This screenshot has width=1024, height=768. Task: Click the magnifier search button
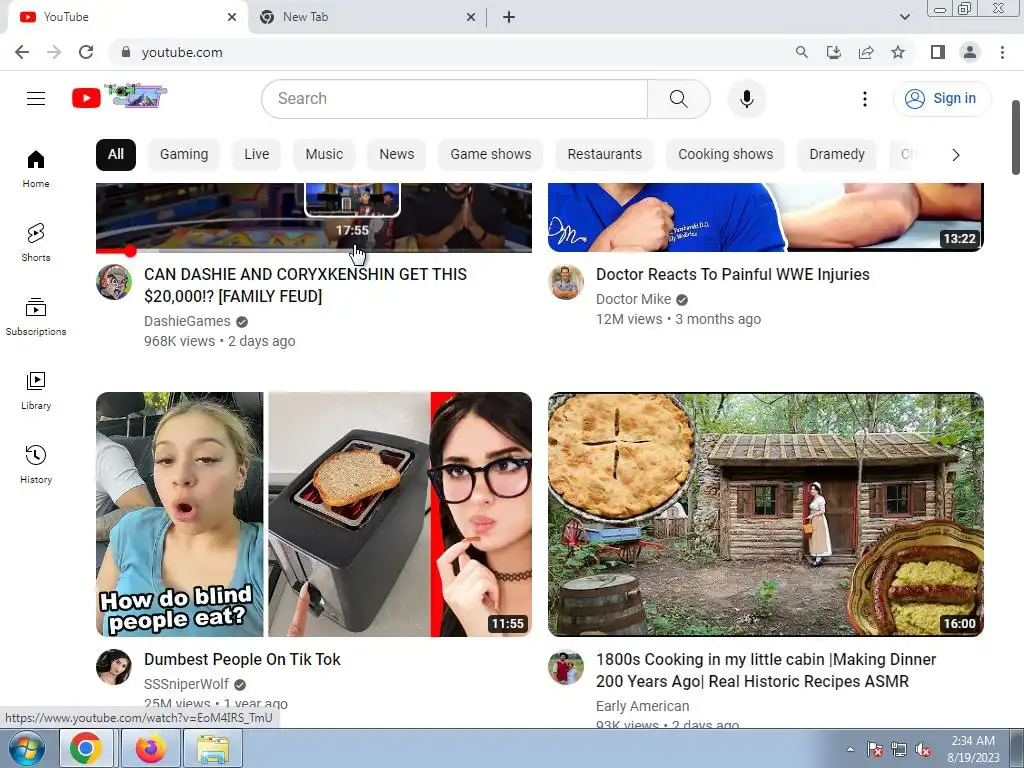[679, 99]
